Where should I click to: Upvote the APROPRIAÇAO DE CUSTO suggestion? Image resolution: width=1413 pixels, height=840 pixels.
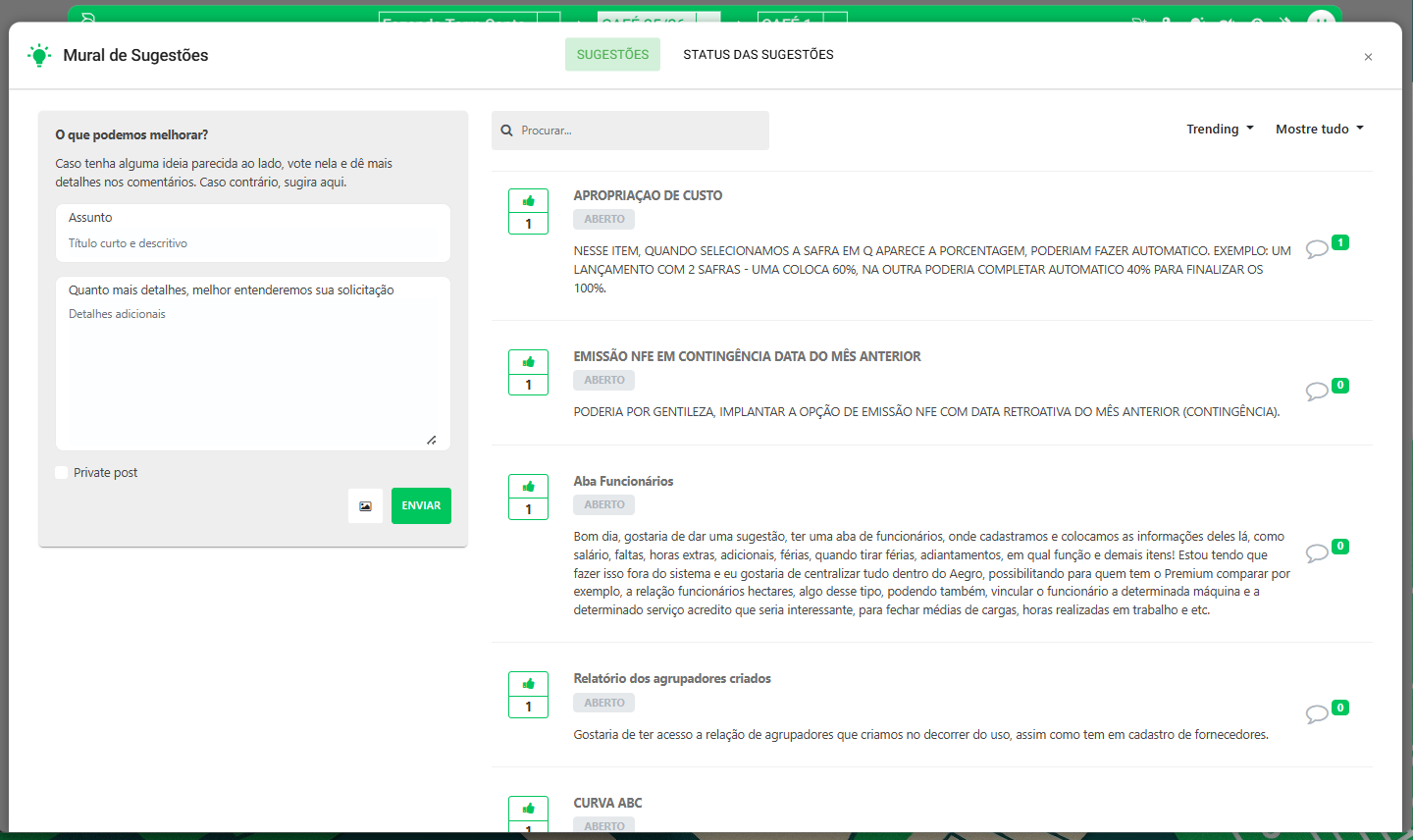point(528,201)
